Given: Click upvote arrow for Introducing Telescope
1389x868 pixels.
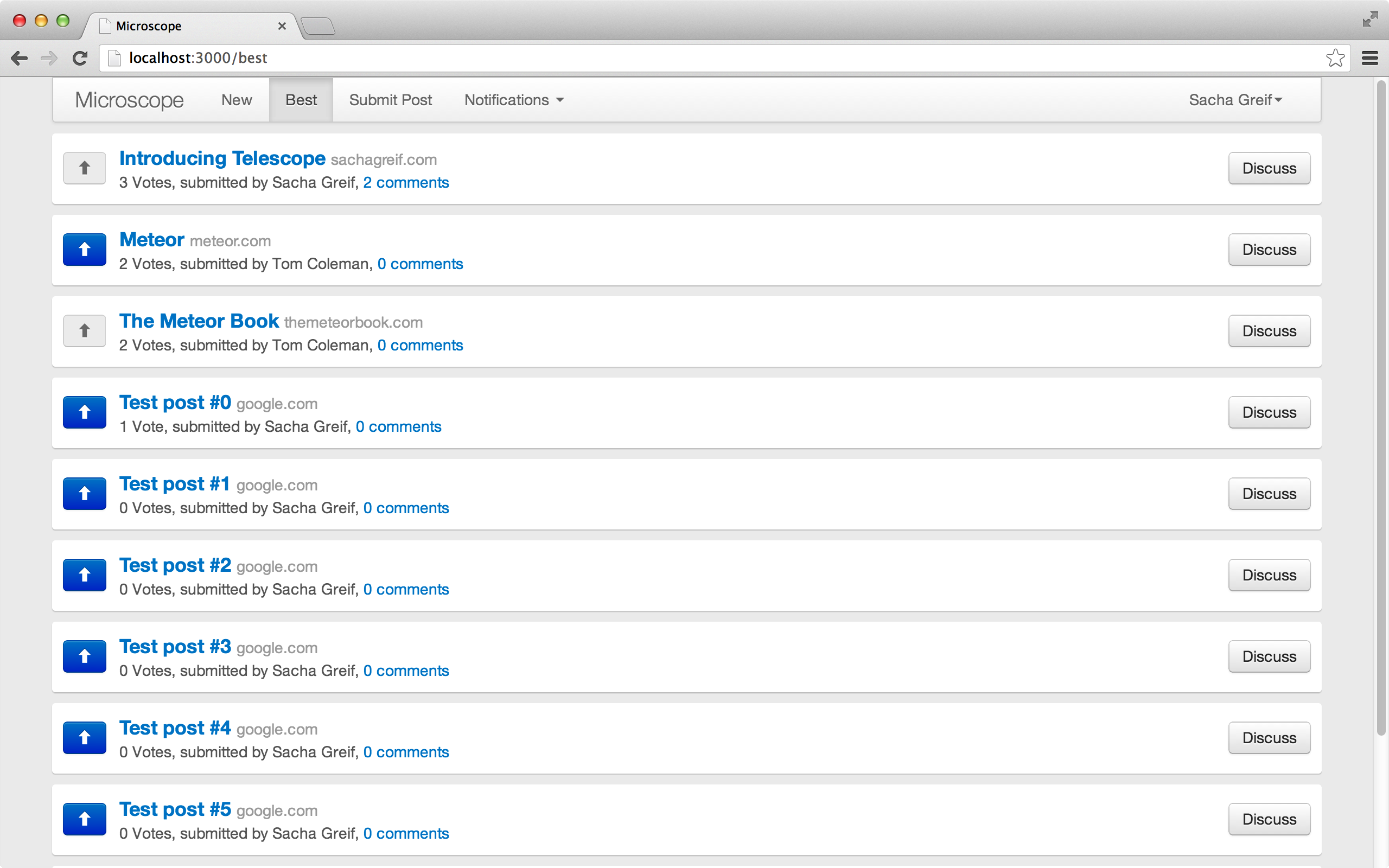Looking at the screenshot, I should pyautogui.click(x=85, y=168).
